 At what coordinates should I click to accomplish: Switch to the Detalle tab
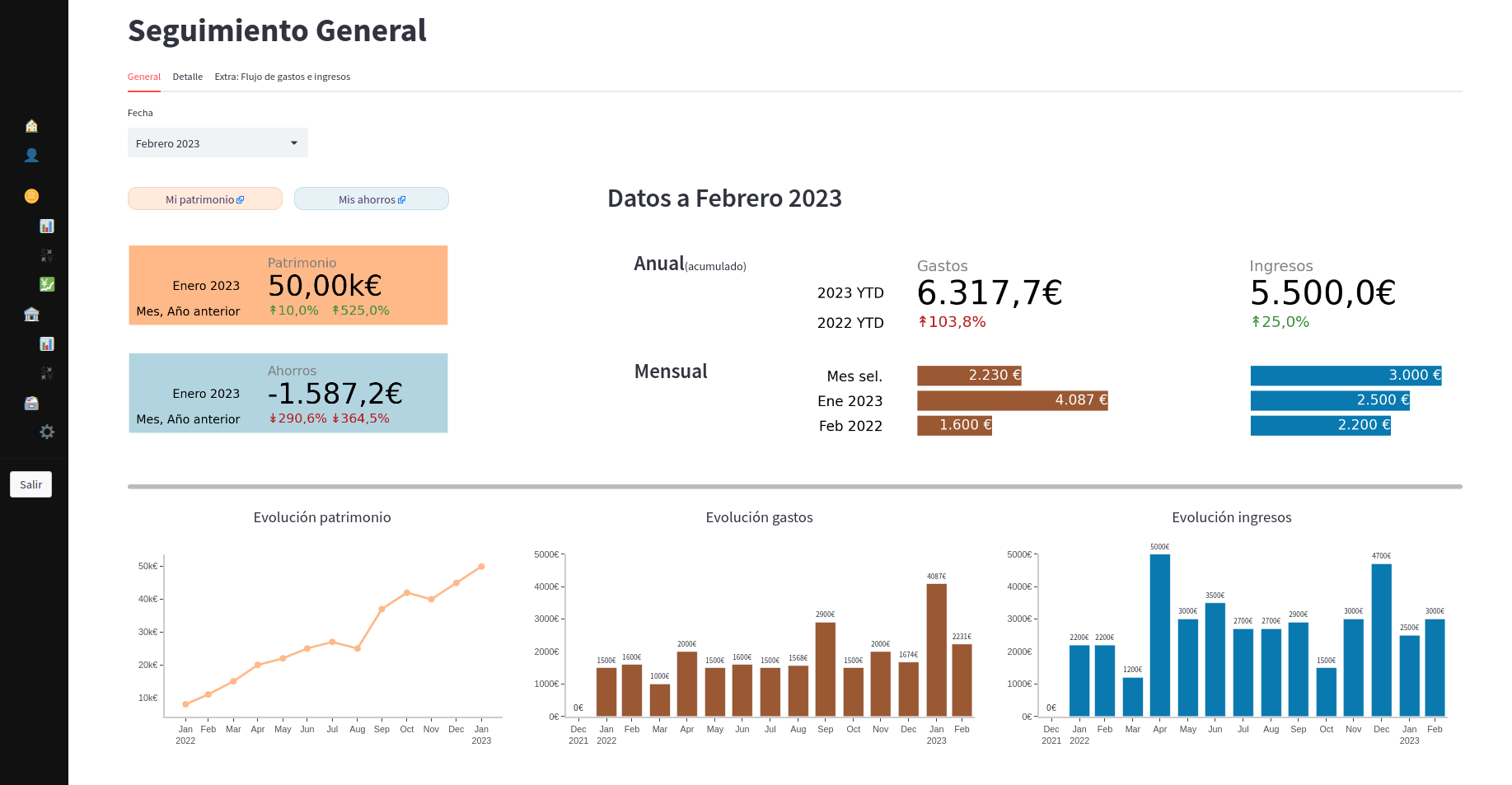pyautogui.click(x=187, y=77)
